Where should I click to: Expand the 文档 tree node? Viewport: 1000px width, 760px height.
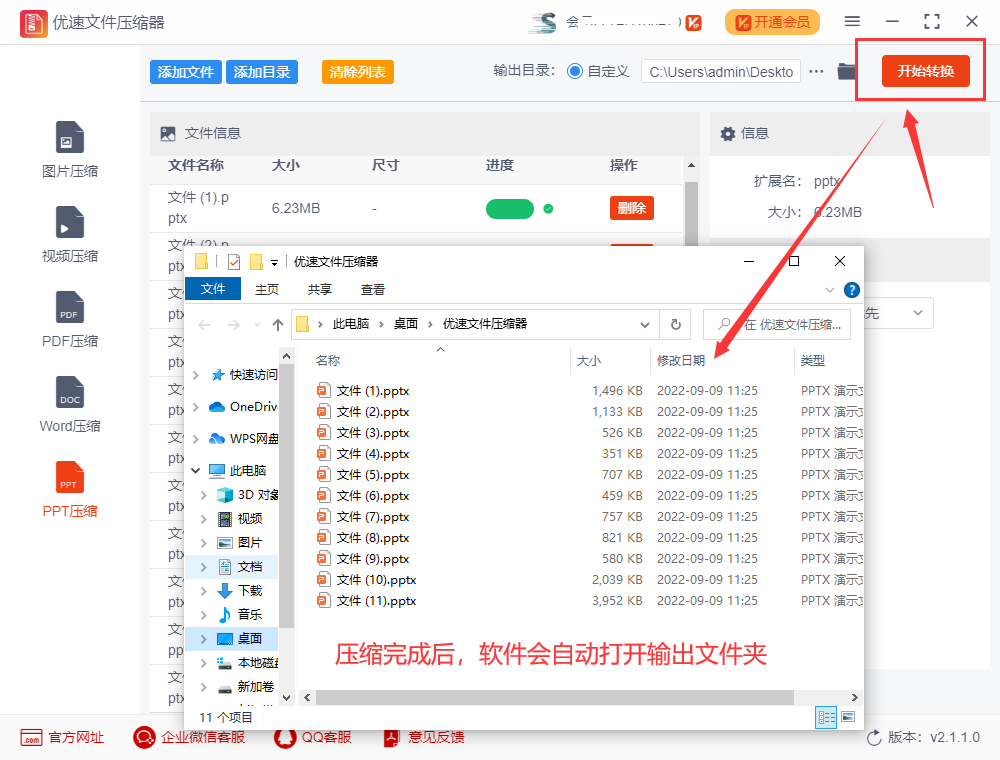coord(203,567)
